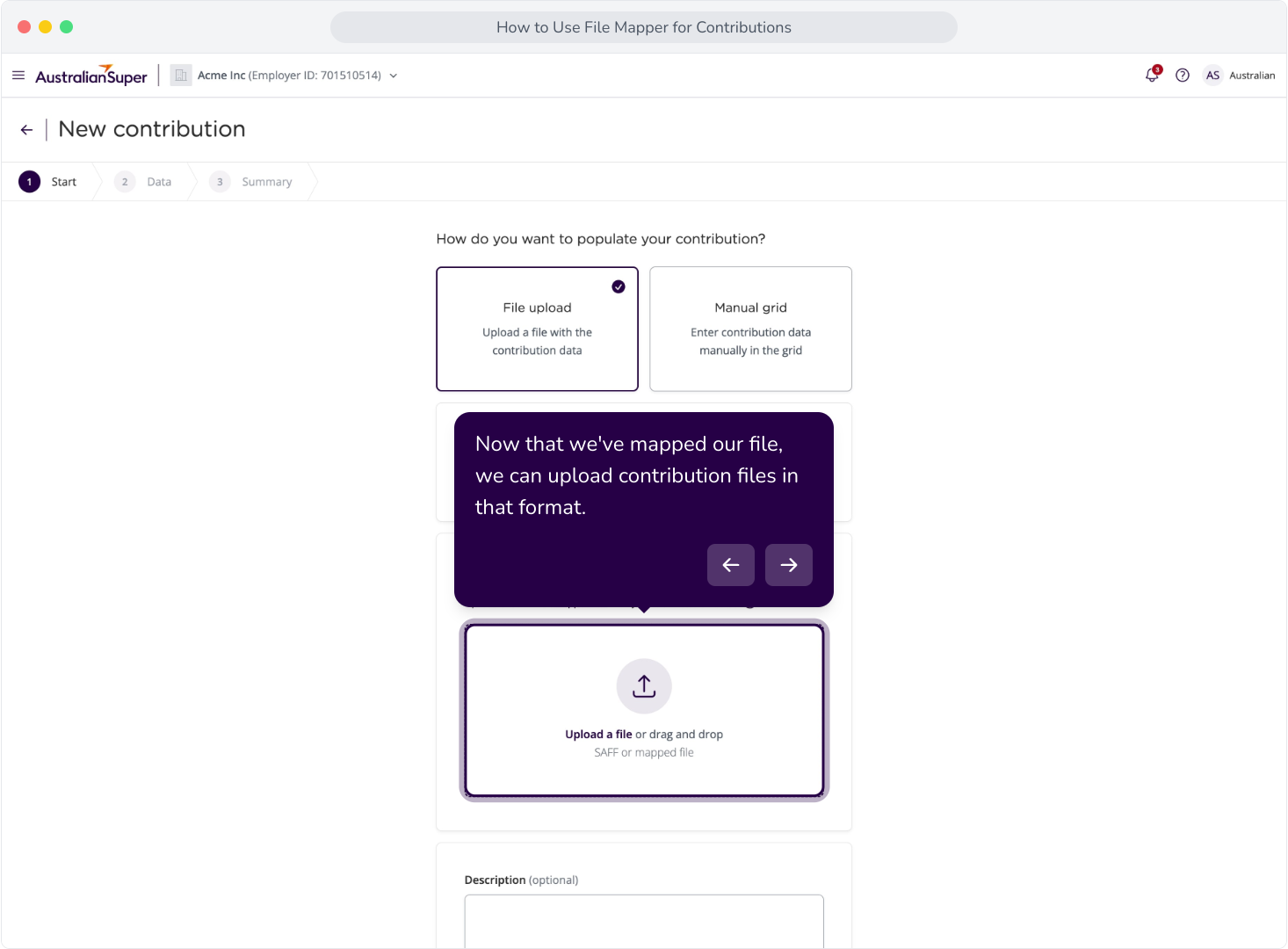Click into the Description text field
The height and width of the screenshot is (949, 1288).
(x=644, y=921)
